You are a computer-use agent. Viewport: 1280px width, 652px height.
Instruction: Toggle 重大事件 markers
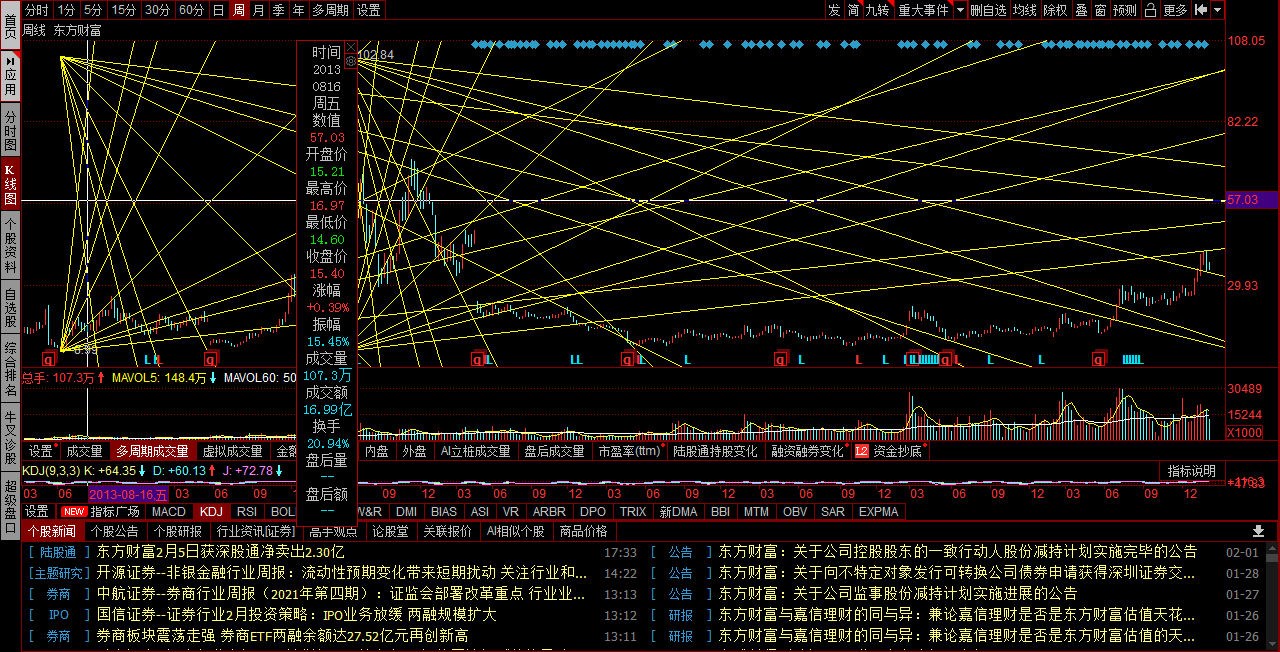923,10
